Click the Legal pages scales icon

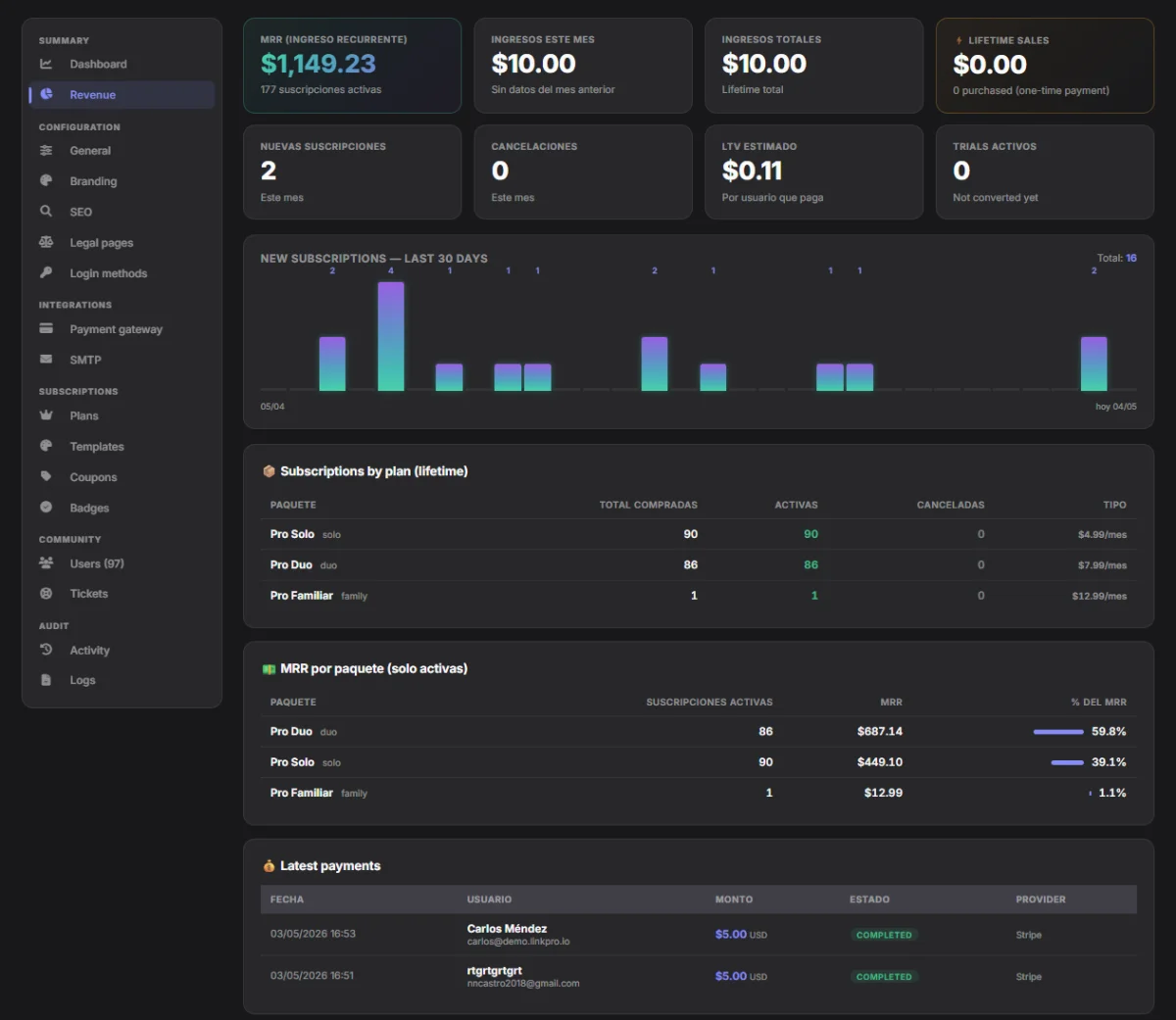pyautogui.click(x=46, y=242)
